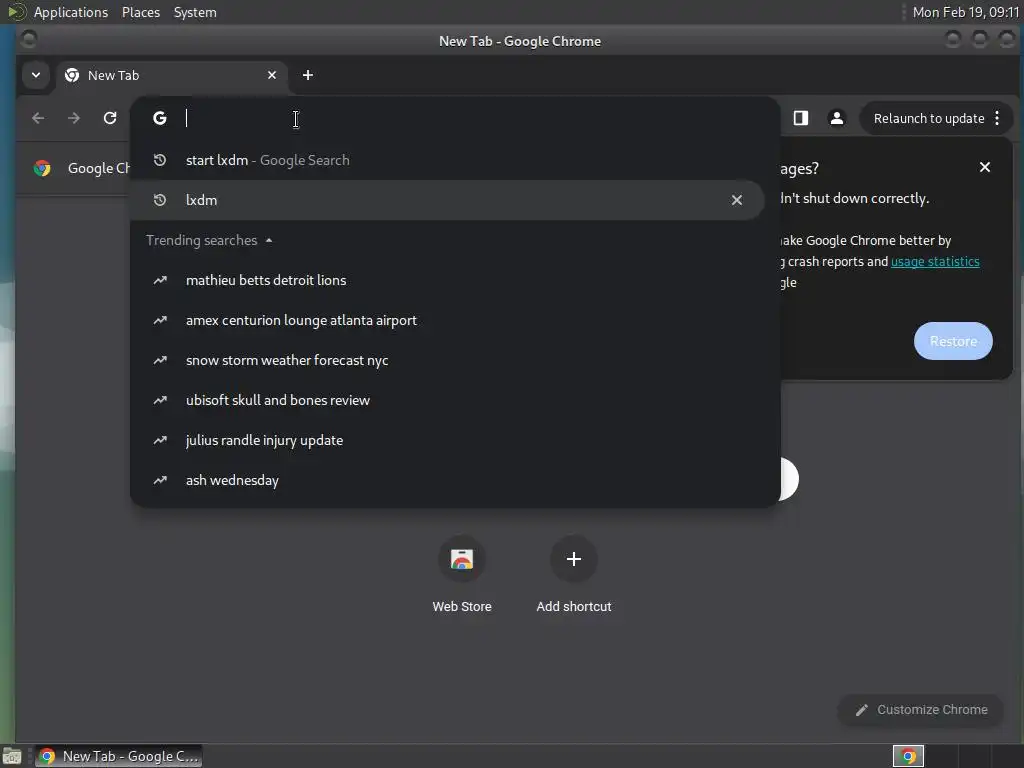The width and height of the screenshot is (1024, 768).
Task: Remove the lxdm suggestion with X
Action: click(737, 200)
